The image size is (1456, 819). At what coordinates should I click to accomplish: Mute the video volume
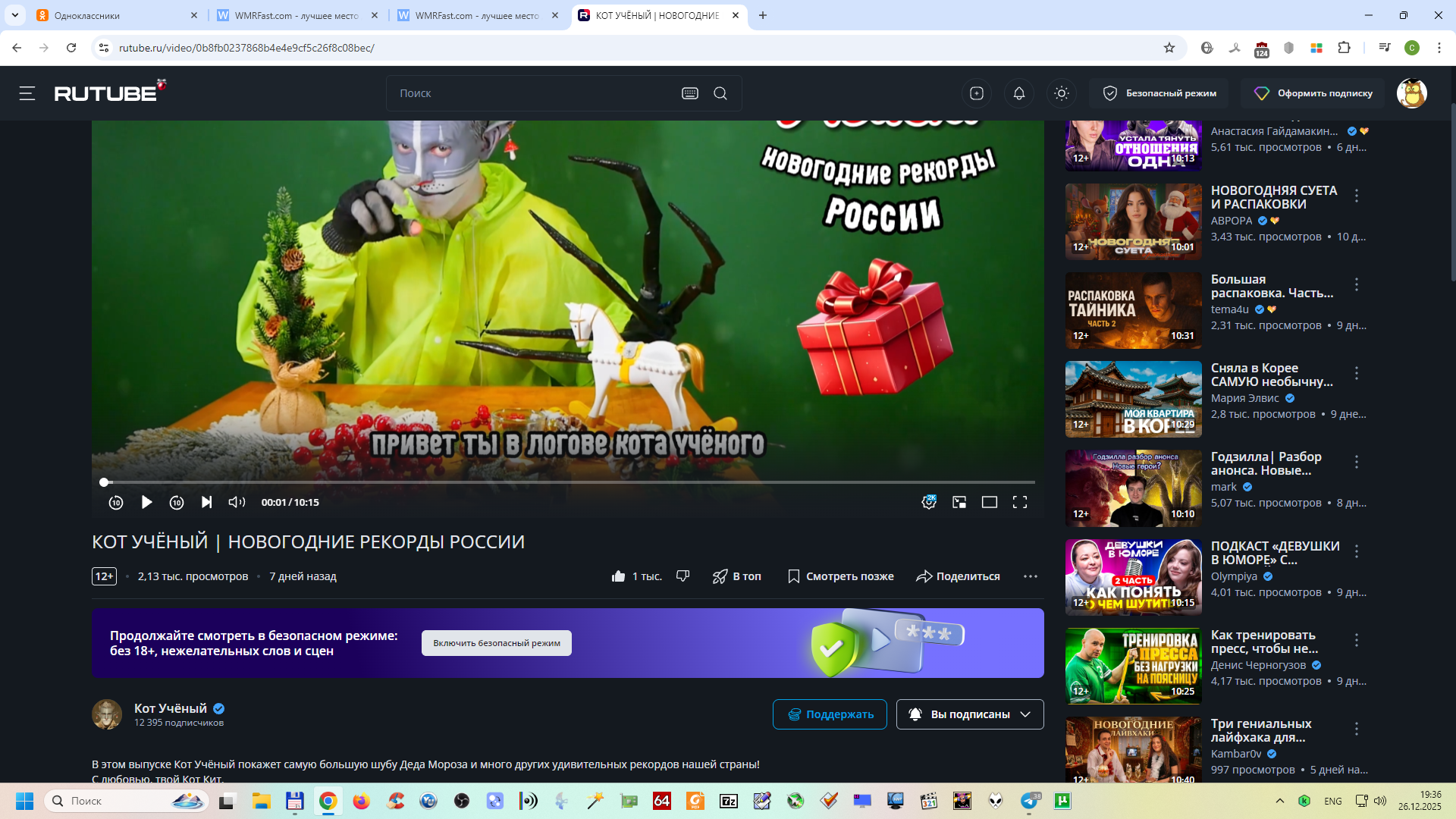[x=237, y=502]
